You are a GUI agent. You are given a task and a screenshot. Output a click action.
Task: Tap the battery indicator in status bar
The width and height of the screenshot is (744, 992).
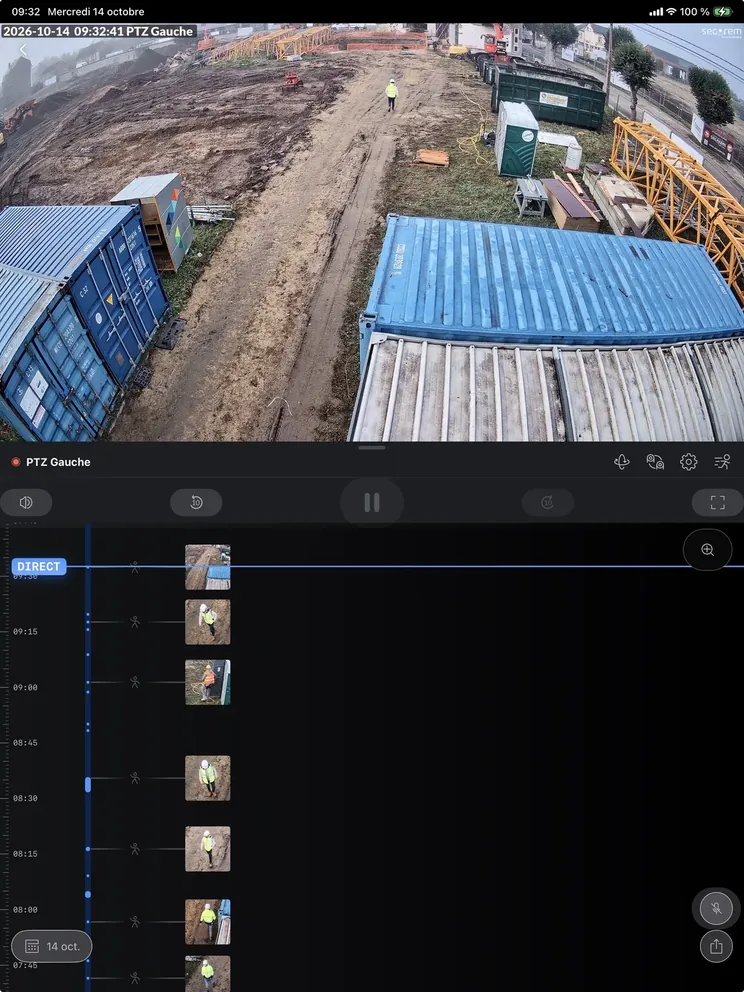(722, 11)
